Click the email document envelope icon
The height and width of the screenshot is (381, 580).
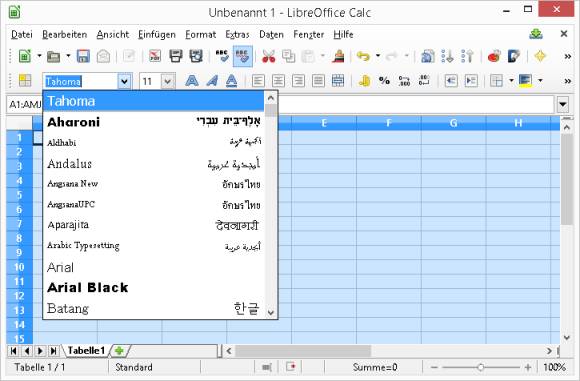pyautogui.click(x=103, y=56)
